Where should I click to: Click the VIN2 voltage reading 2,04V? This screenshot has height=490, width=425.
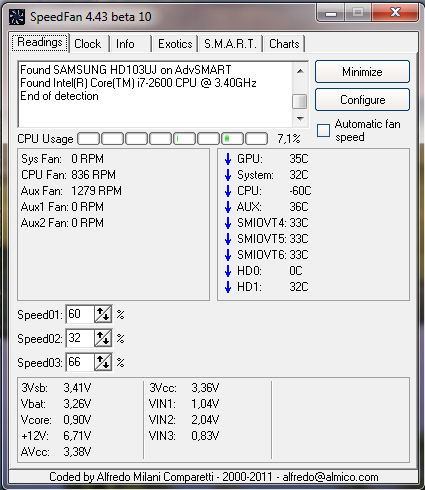pyautogui.click(x=205, y=420)
